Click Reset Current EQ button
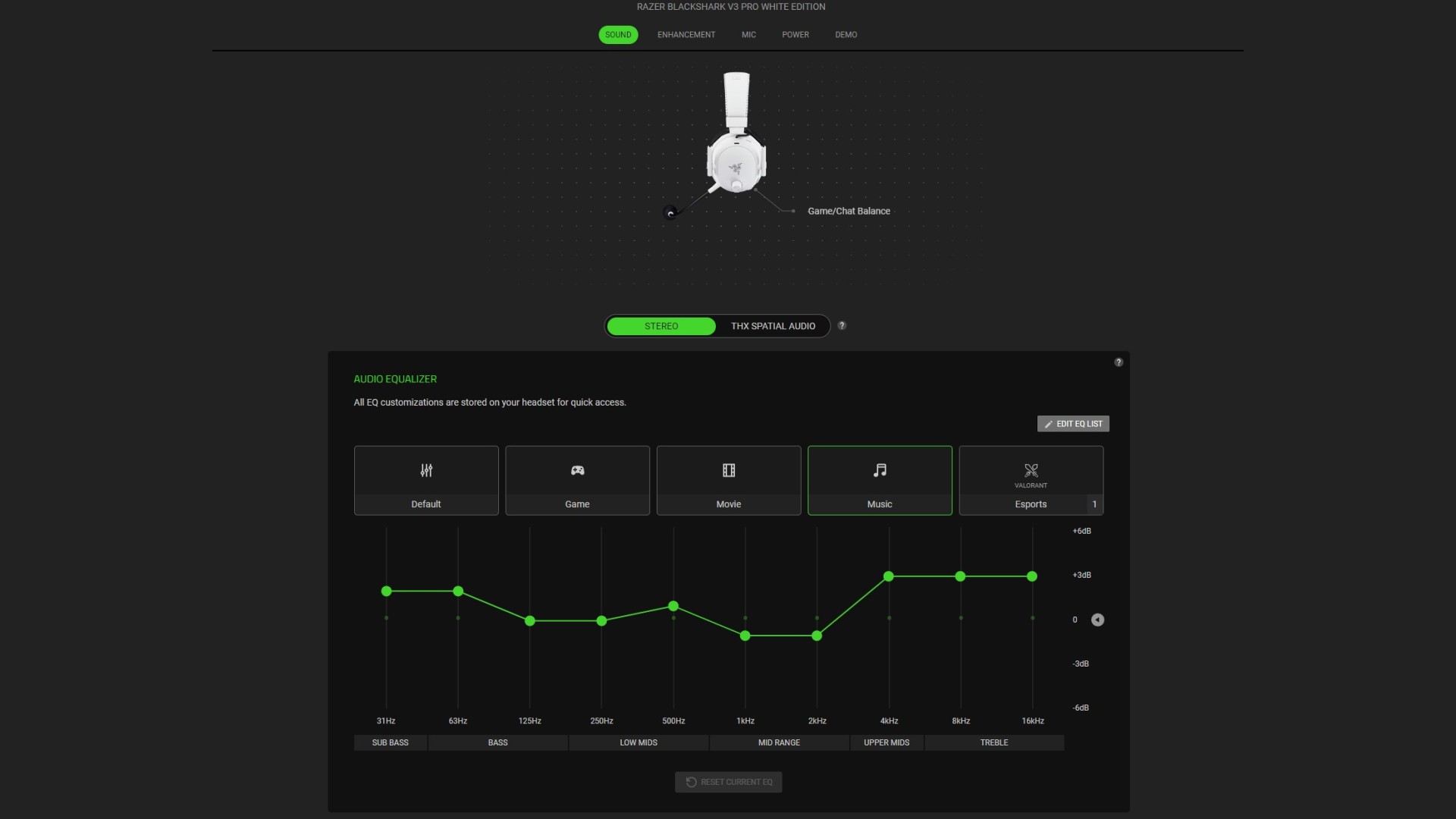 click(x=729, y=782)
